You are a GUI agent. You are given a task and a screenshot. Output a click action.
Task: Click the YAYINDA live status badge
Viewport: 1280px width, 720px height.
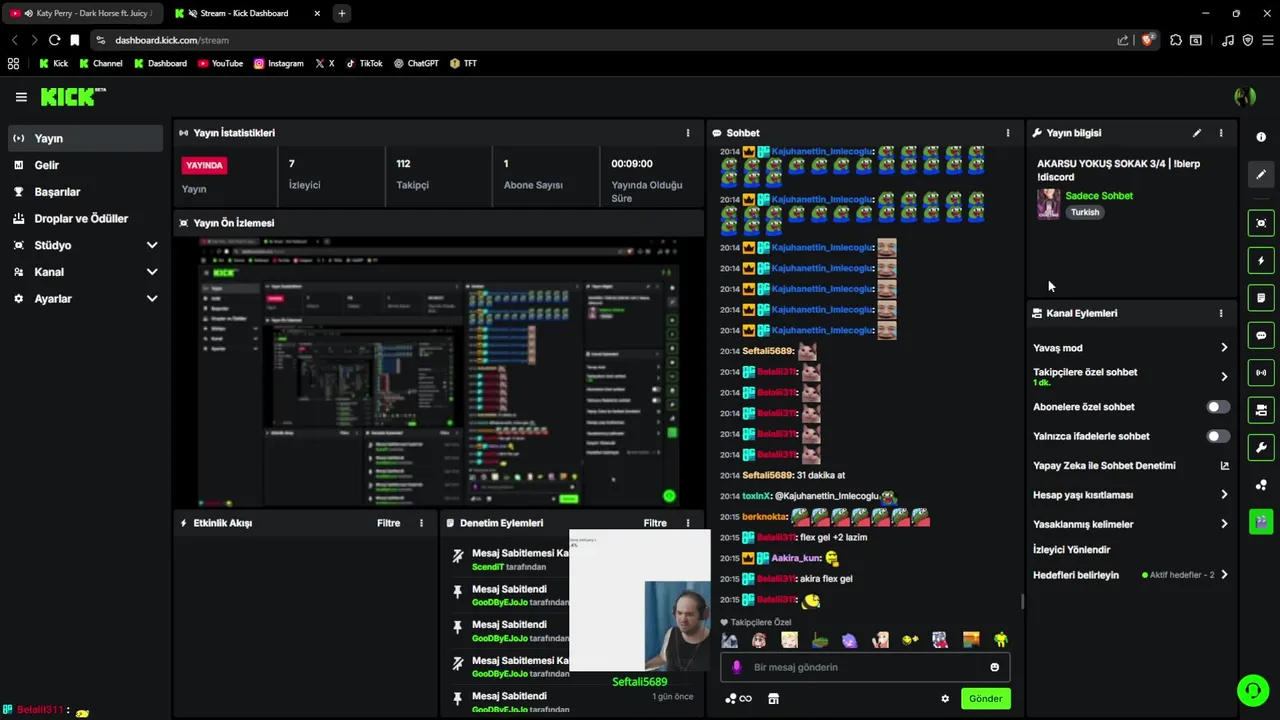click(x=204, y=165)
